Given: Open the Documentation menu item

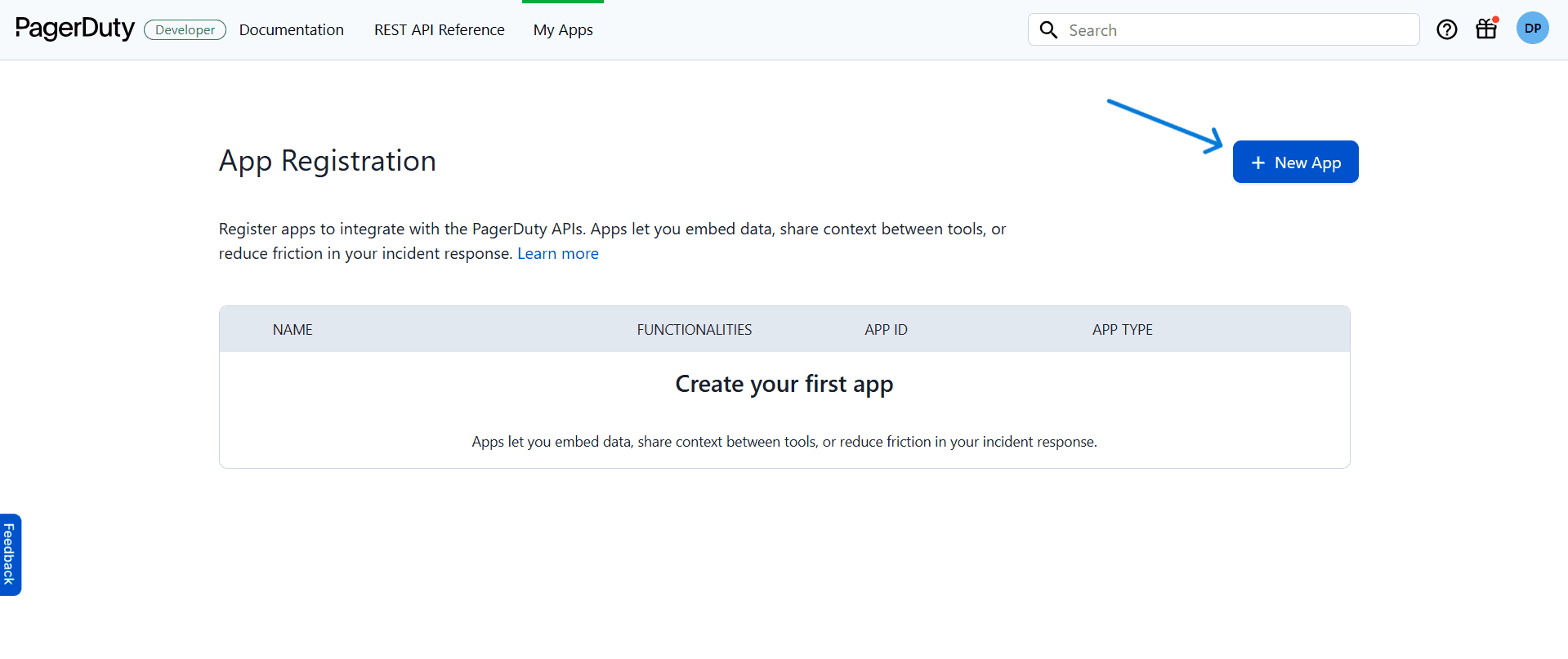Looking at the screenshot, I should tap(292, 30).
